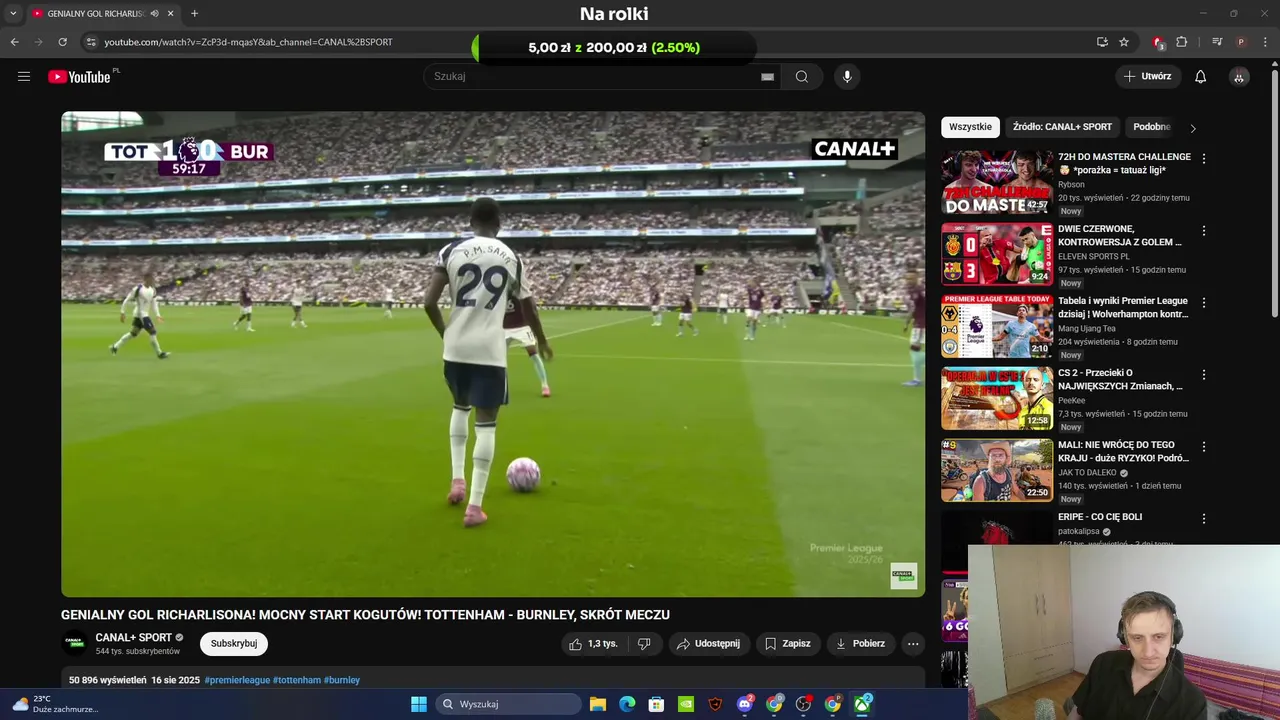Launch Microsoft Edge from the taskbar
Viewport: 1280px width, 720px height.
[627, 704]
